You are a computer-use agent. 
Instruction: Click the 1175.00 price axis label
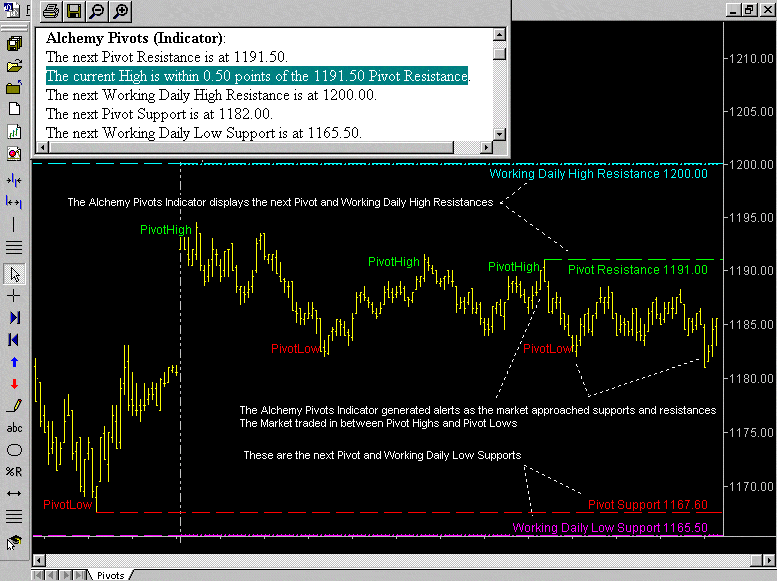tap(751, 432)
